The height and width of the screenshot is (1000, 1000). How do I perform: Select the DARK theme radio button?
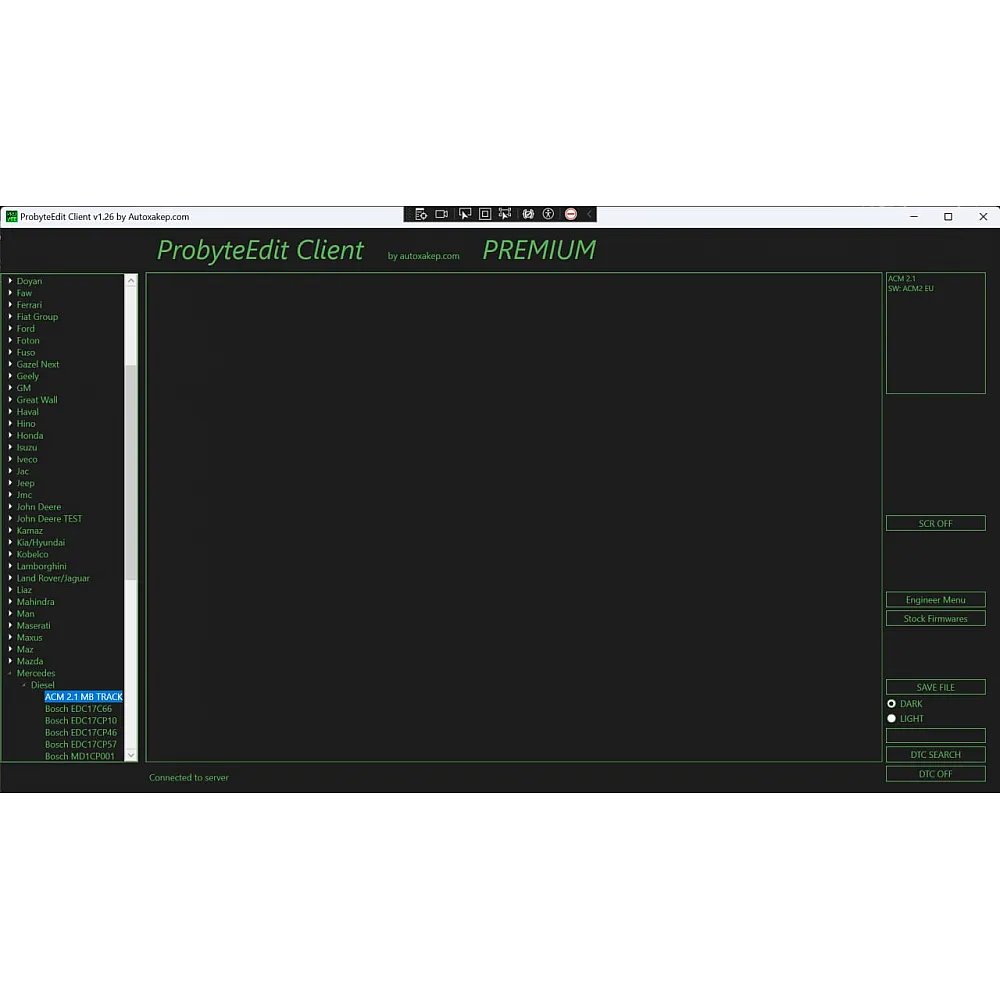(892, 703)
